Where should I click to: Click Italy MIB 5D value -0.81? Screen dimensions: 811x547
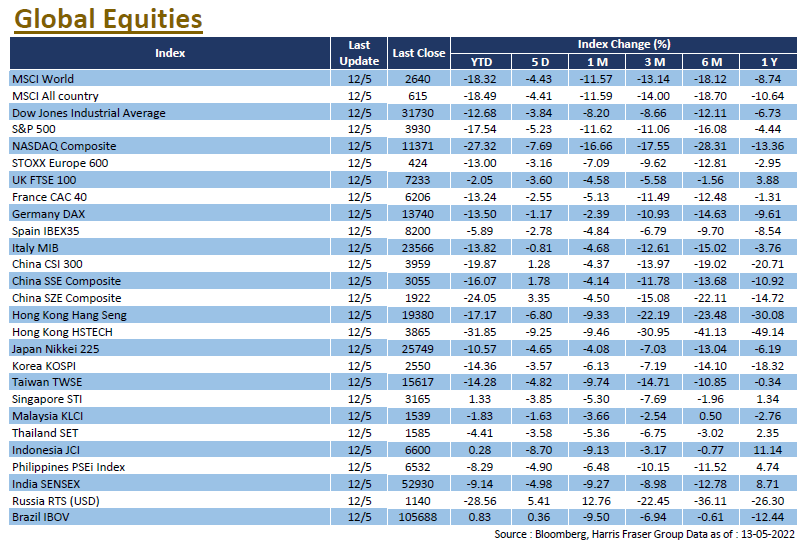pos(539,248)
